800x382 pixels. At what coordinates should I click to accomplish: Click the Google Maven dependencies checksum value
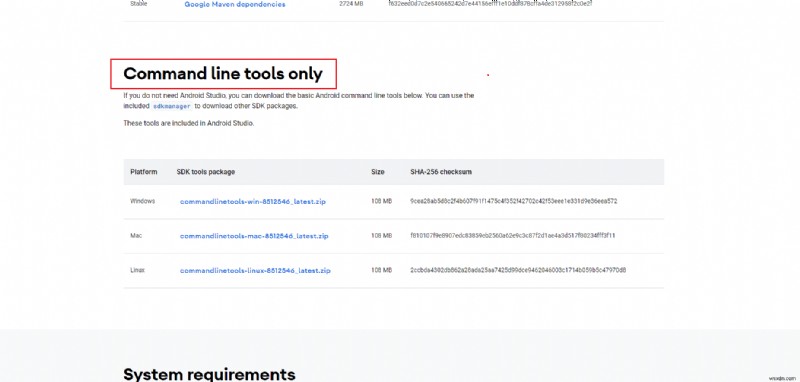point(490,4)
